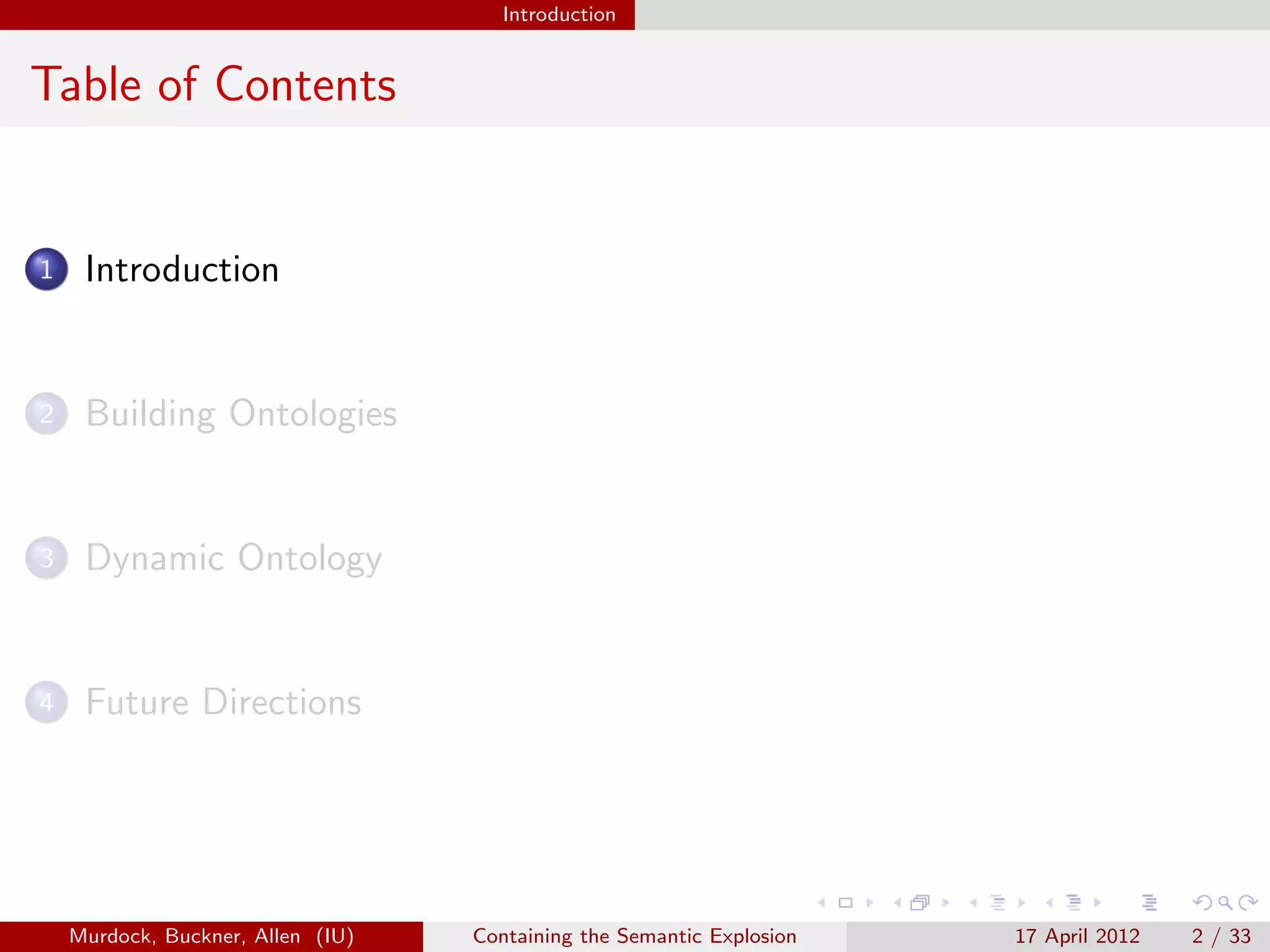Click the stacked frames navigation icon
The image size is (1270, 952).
coord(920,903)
